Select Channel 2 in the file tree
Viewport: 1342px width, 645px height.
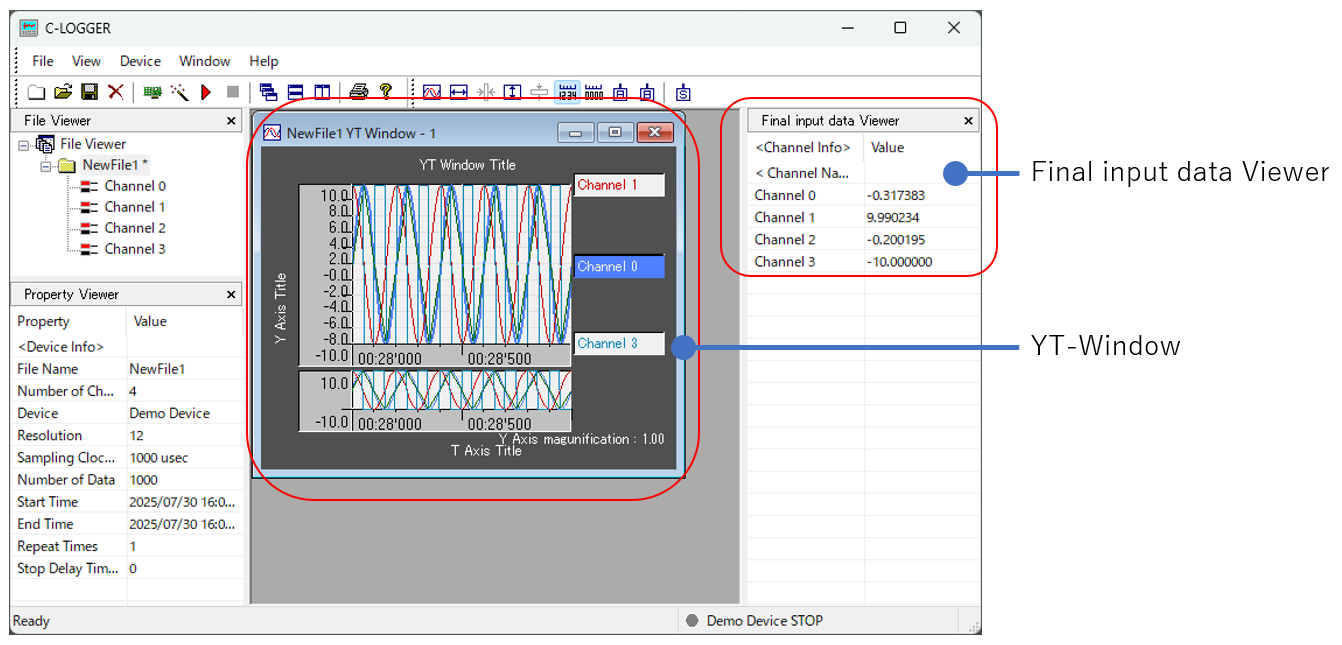coord(135,228)
